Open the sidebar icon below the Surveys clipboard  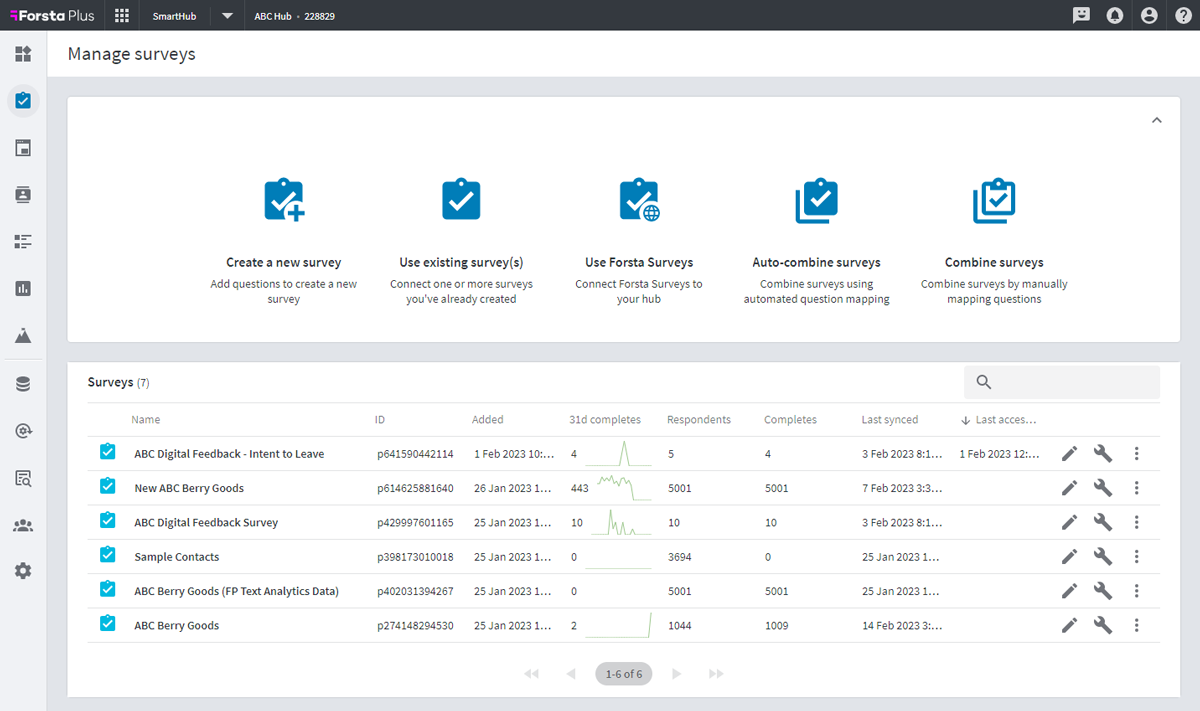coord(23,148)
